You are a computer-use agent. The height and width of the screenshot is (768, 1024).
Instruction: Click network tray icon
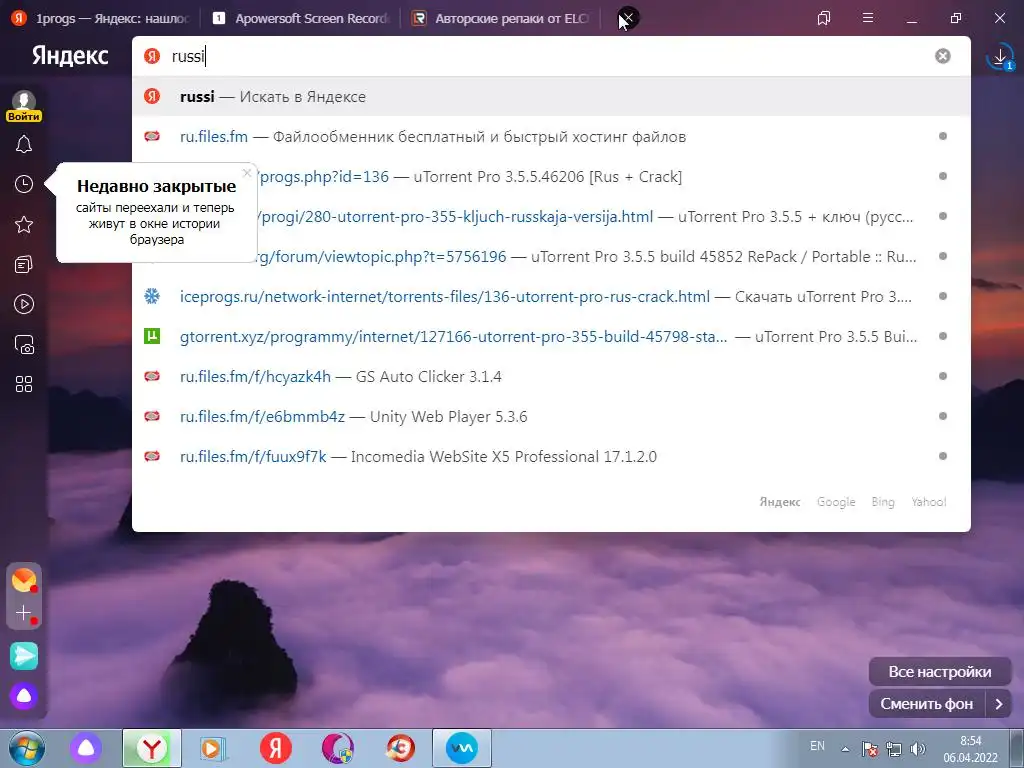(894, 749)
